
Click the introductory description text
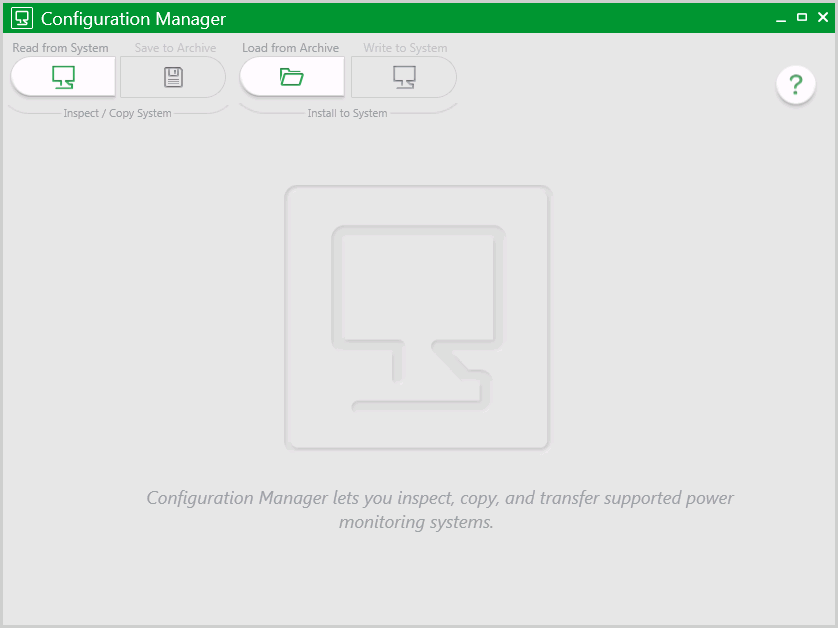coord(440,509)
